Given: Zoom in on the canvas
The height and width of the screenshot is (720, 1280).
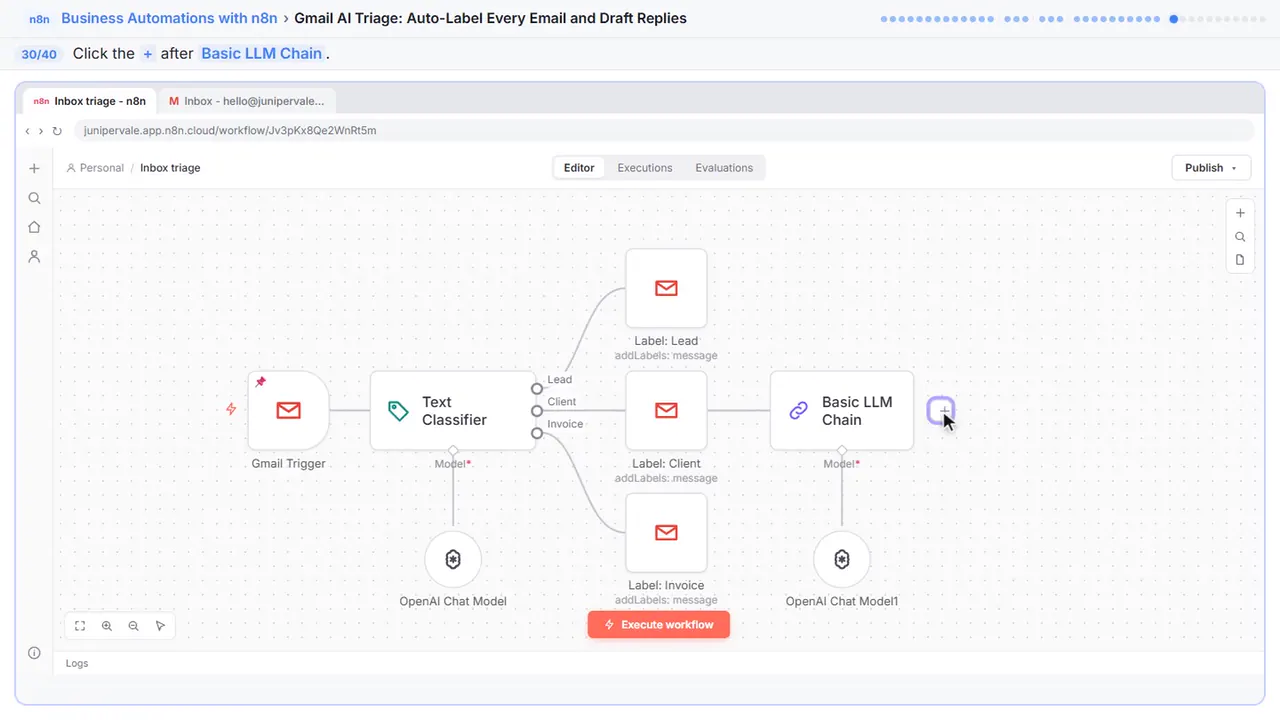Looking at the screenshot, I should point(107,626).
